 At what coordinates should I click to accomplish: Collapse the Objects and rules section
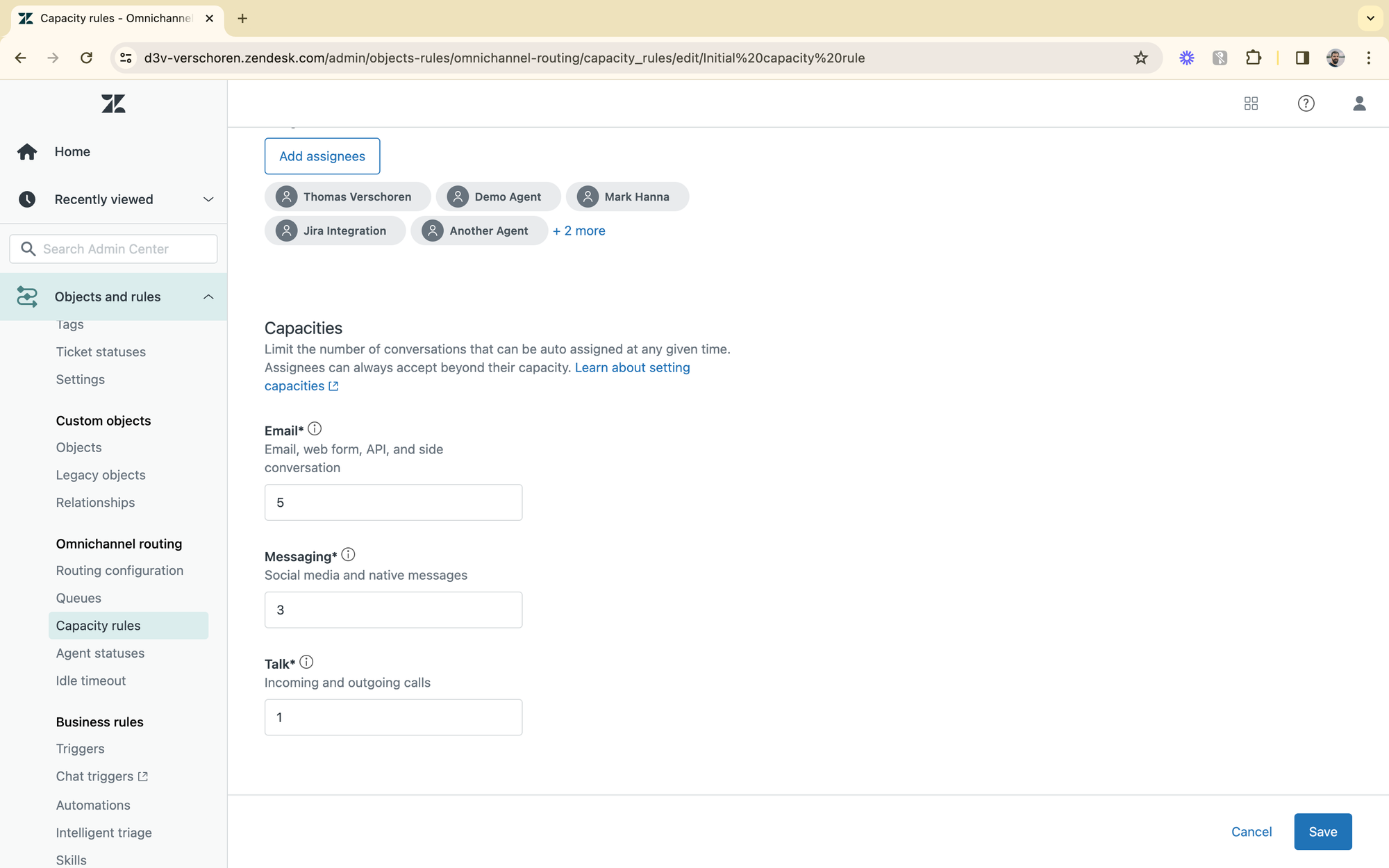(x=208, y=297)
